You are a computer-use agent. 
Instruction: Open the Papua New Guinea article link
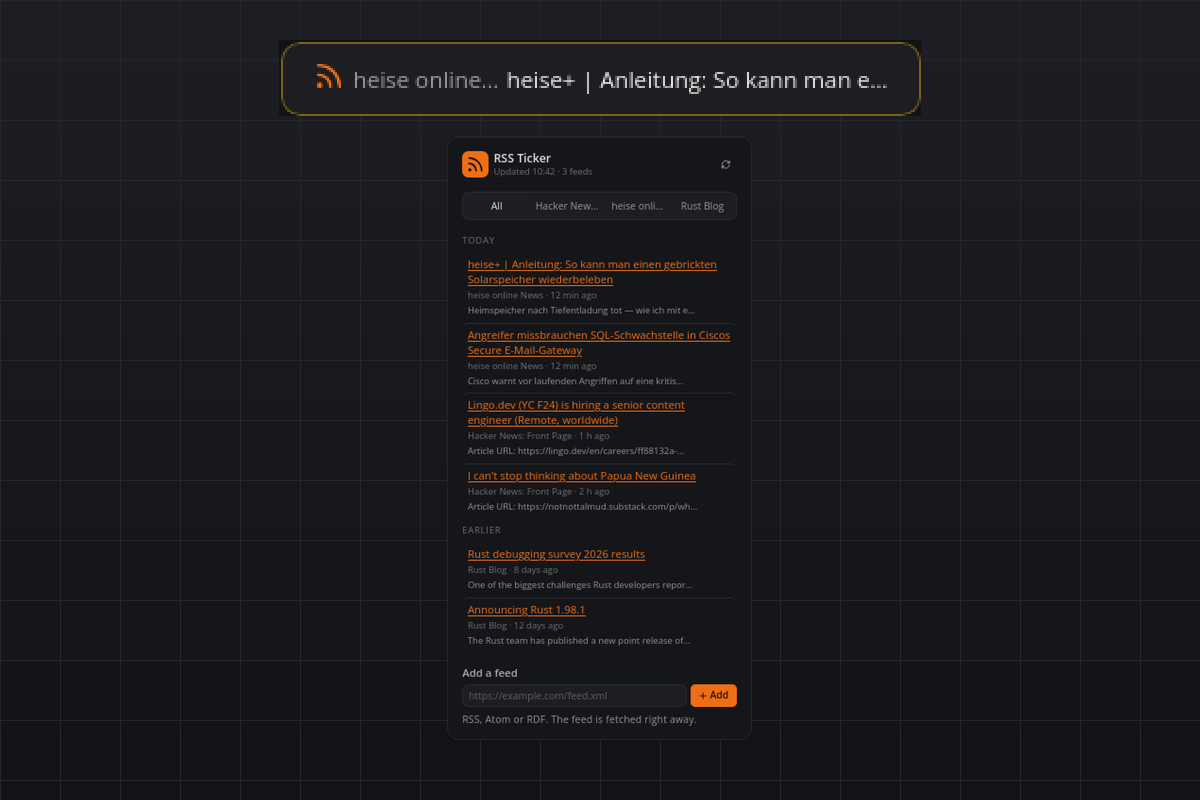point(582,476)
